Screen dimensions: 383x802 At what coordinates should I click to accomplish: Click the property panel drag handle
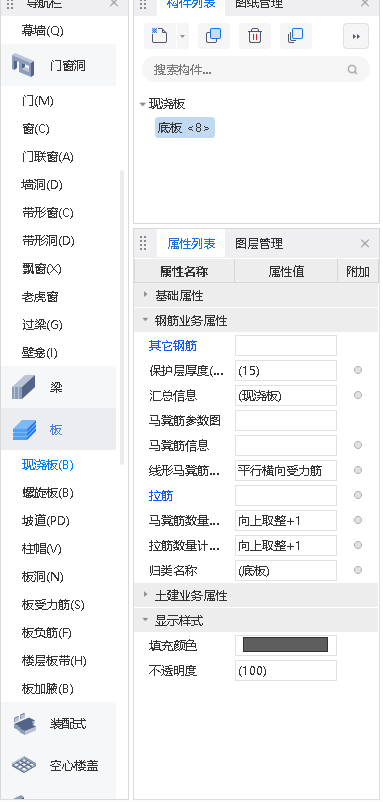(x=143, y=243)
